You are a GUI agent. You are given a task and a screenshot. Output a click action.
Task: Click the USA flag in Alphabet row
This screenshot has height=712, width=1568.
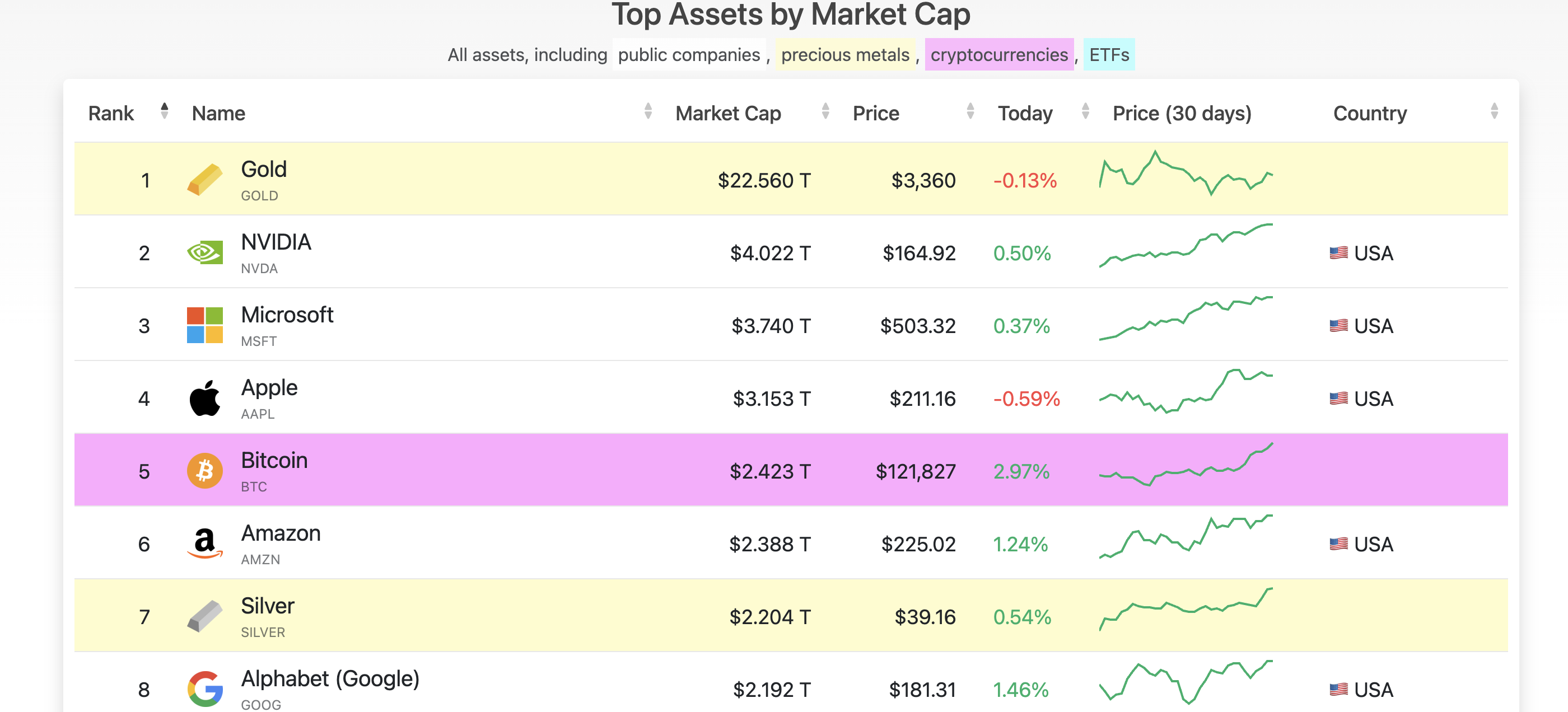pyautogui.click(x=1338, y=690)
